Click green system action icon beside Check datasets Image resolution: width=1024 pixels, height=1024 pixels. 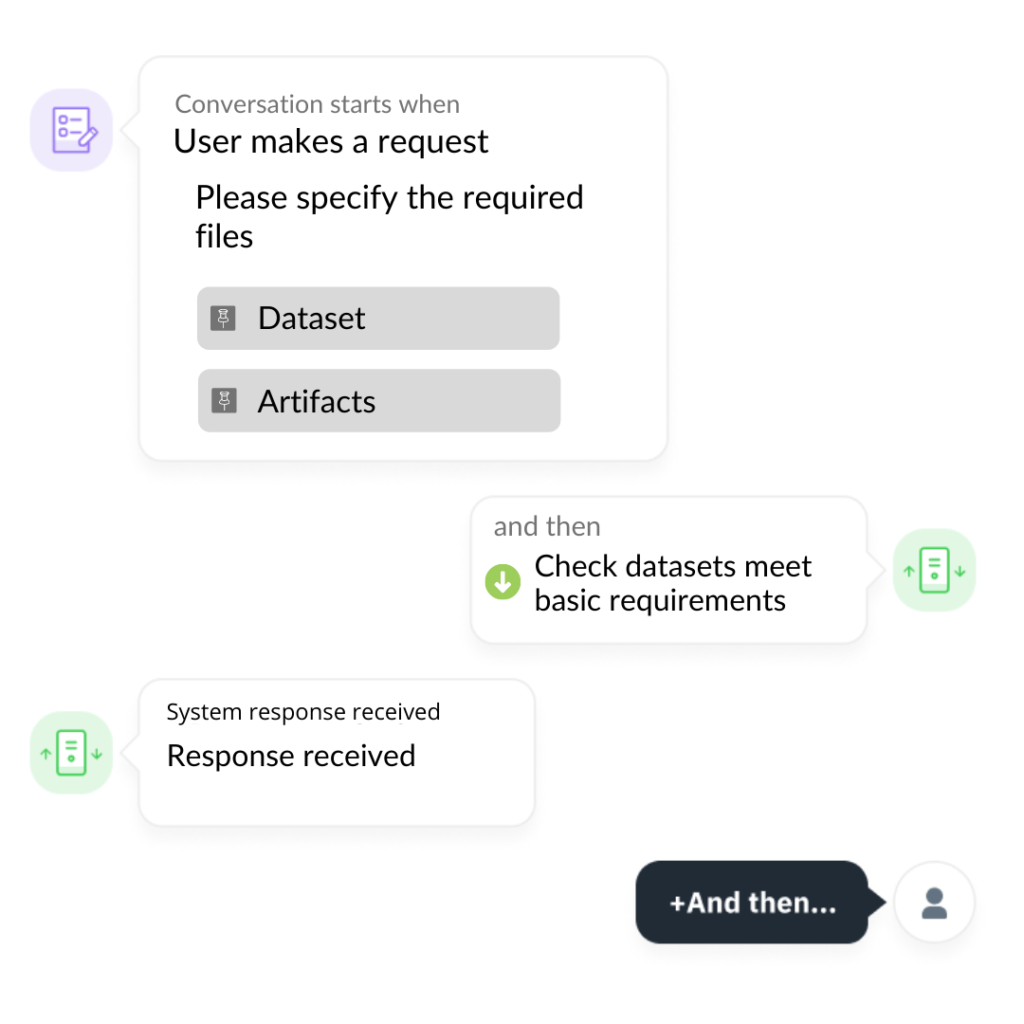(x=934, y=570)
